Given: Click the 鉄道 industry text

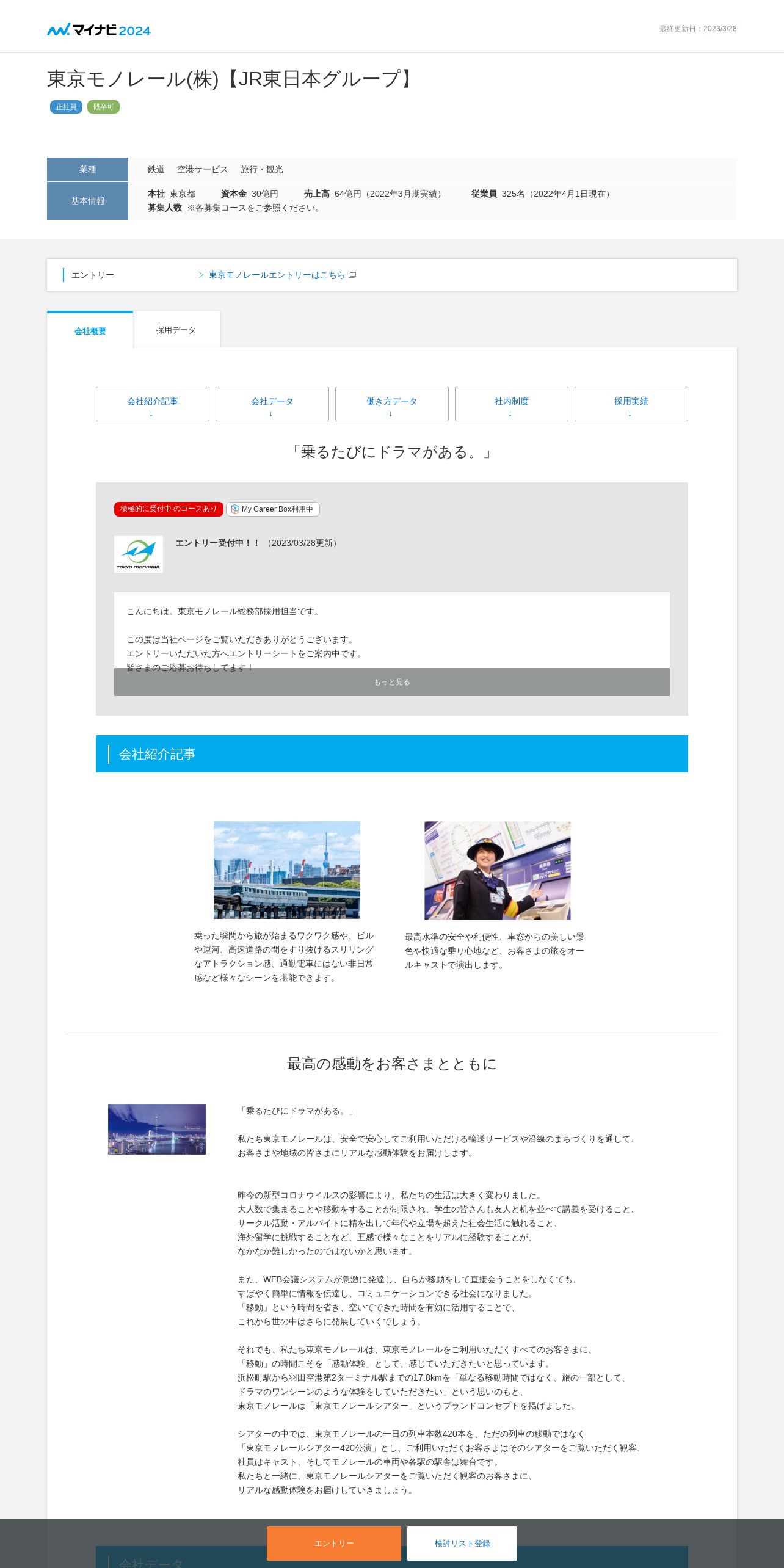Looking at the screenshot, I should click(156, 169).
